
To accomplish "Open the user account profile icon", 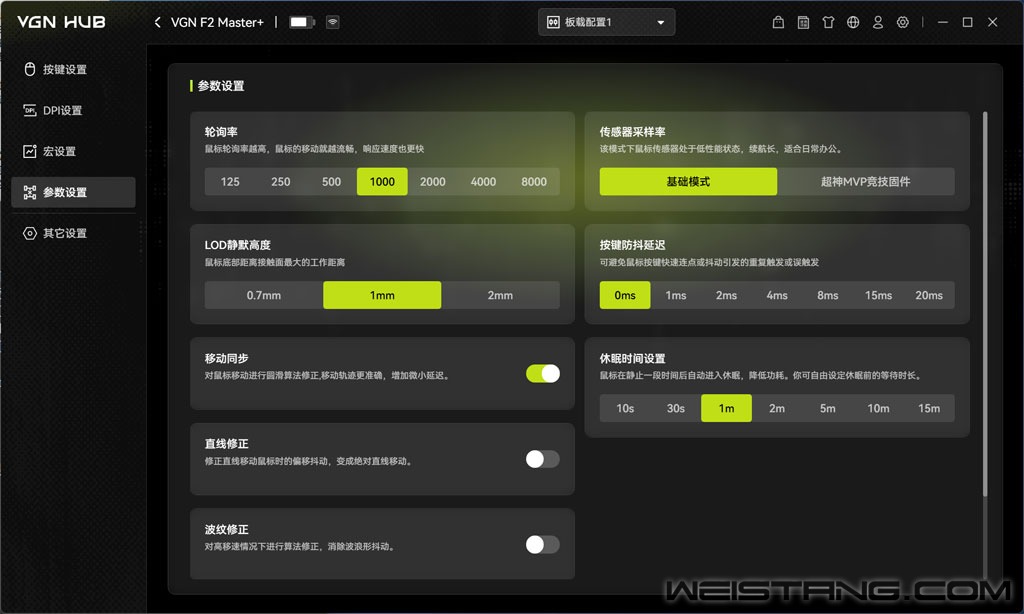I will click(878, 22).
